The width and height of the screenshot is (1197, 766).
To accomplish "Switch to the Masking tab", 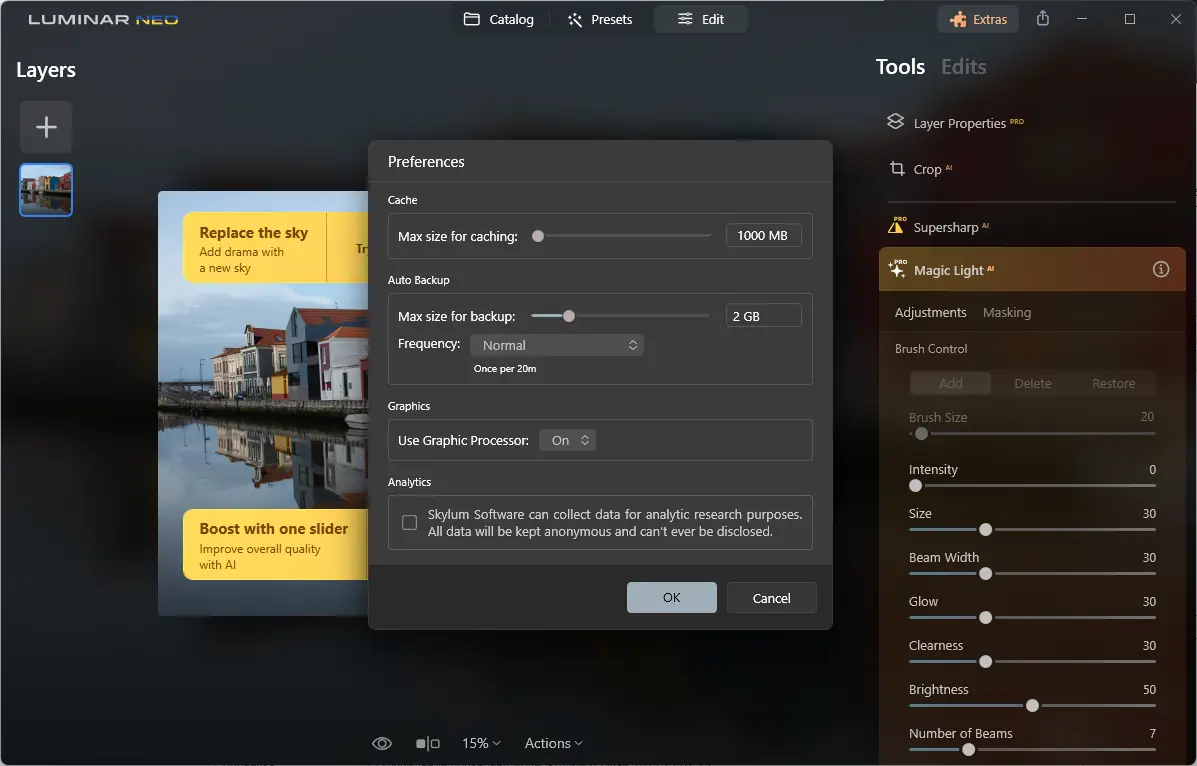I will (1006, 312).
